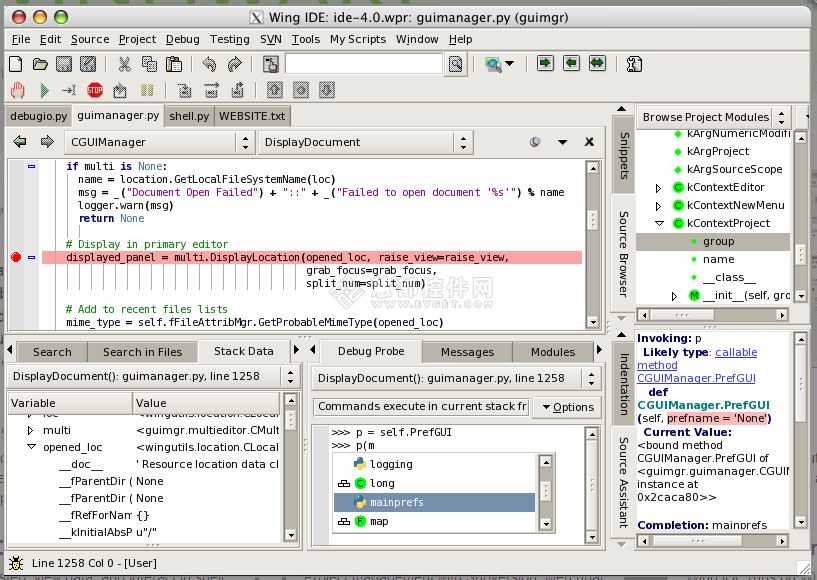Viewport: 817px width, 580px height.
Task: Go forward in editor history arrow
Action: tap(47, 141)
